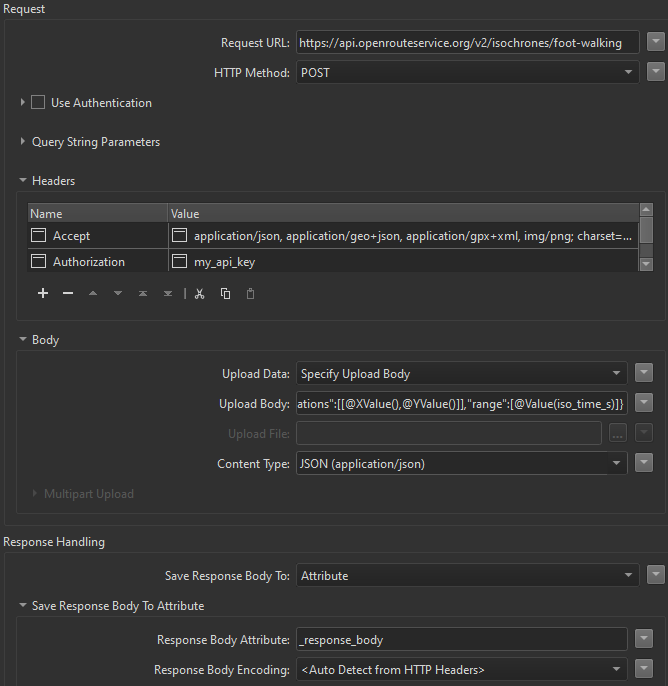Open the Request URL arrow menu button
The width and height of the screenshot is (668, 686).
point(656,42)
